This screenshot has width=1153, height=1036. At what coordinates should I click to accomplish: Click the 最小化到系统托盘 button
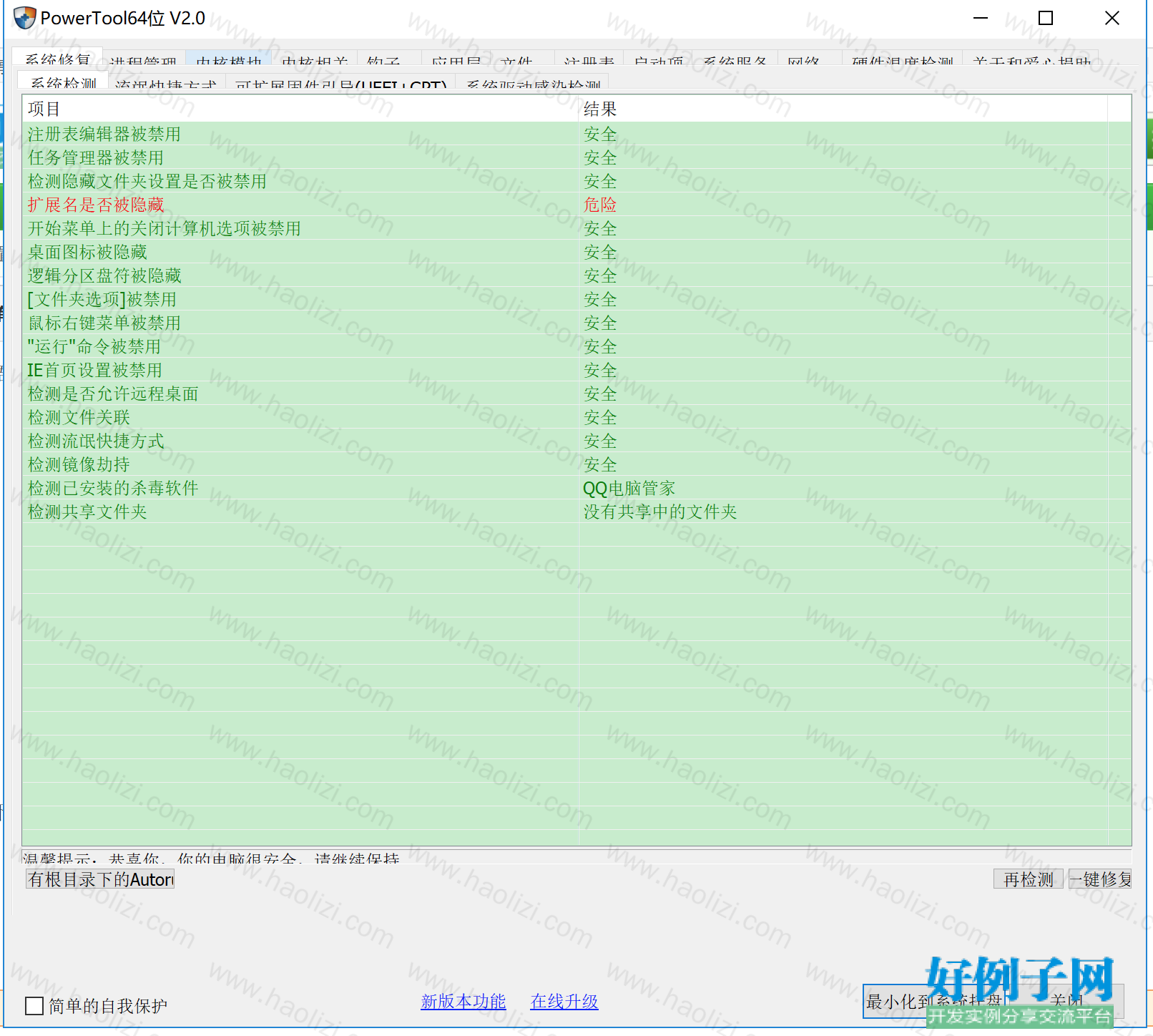933,1002
